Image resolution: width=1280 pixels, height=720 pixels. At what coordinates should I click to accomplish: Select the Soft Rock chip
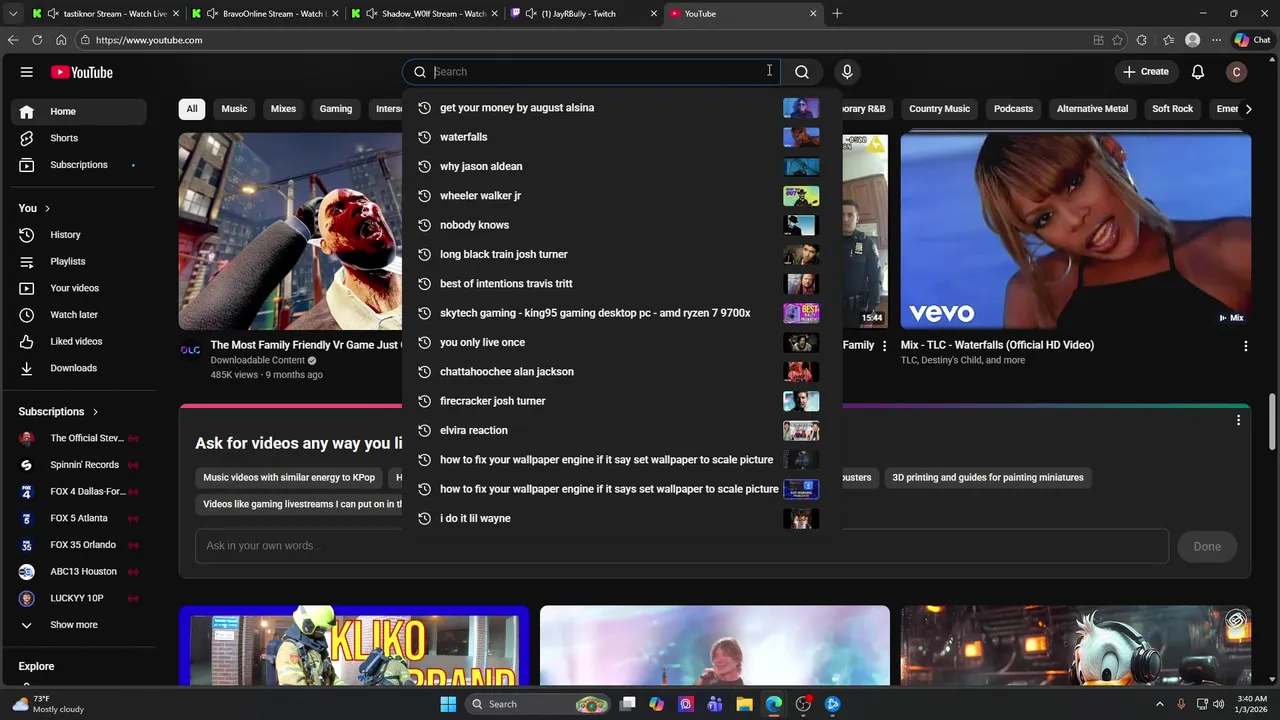[1172, 109]
